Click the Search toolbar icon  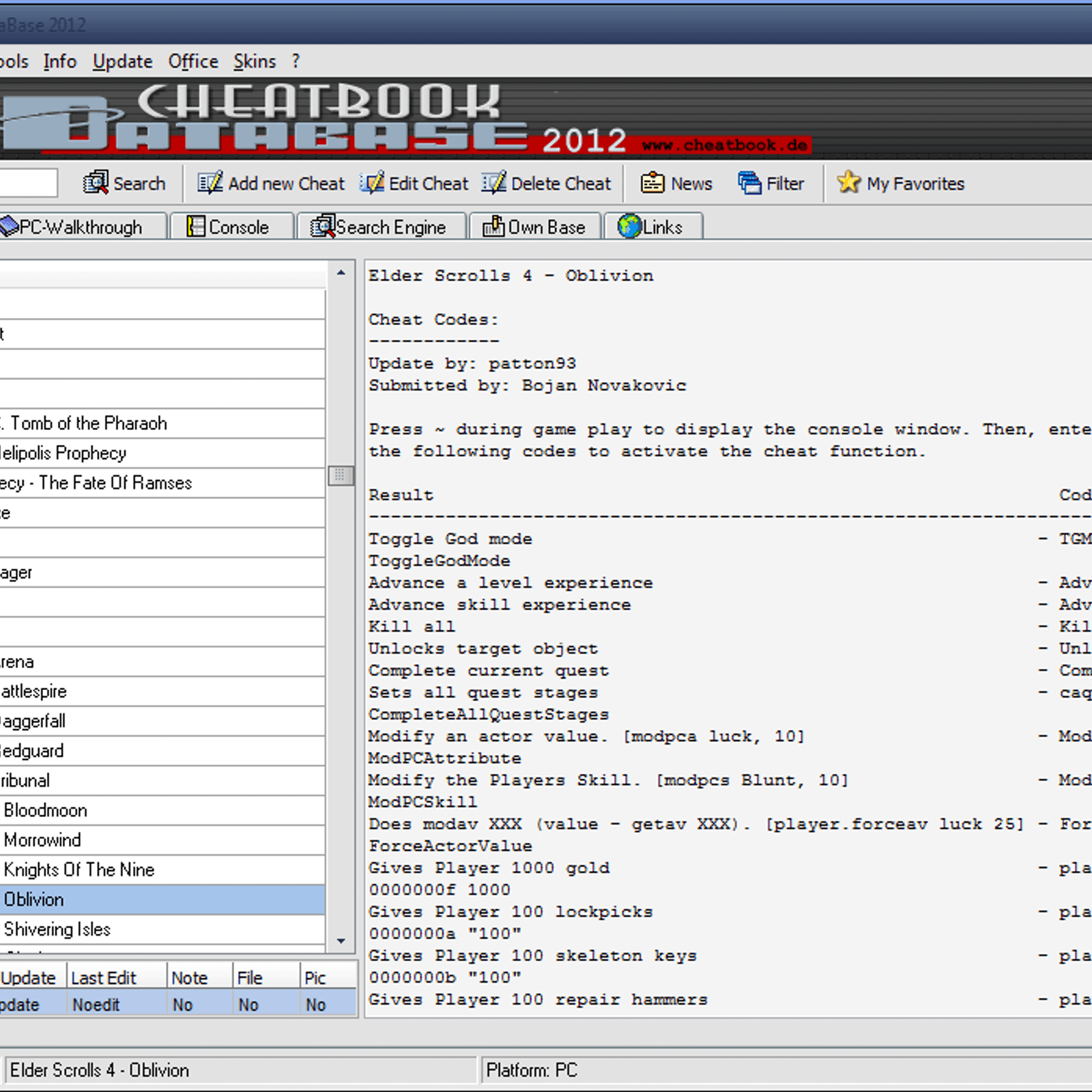pos(96,183)
